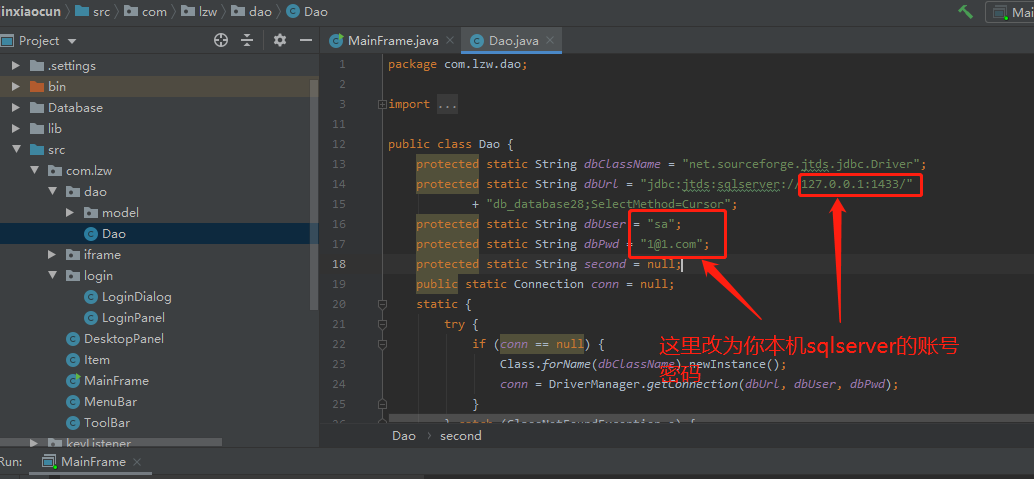Image resolution: width=1034 pixels, height=479 pixels.
Task: Click the Build project hammer icon
Action: pyautogui.click(x=965, y=11)
